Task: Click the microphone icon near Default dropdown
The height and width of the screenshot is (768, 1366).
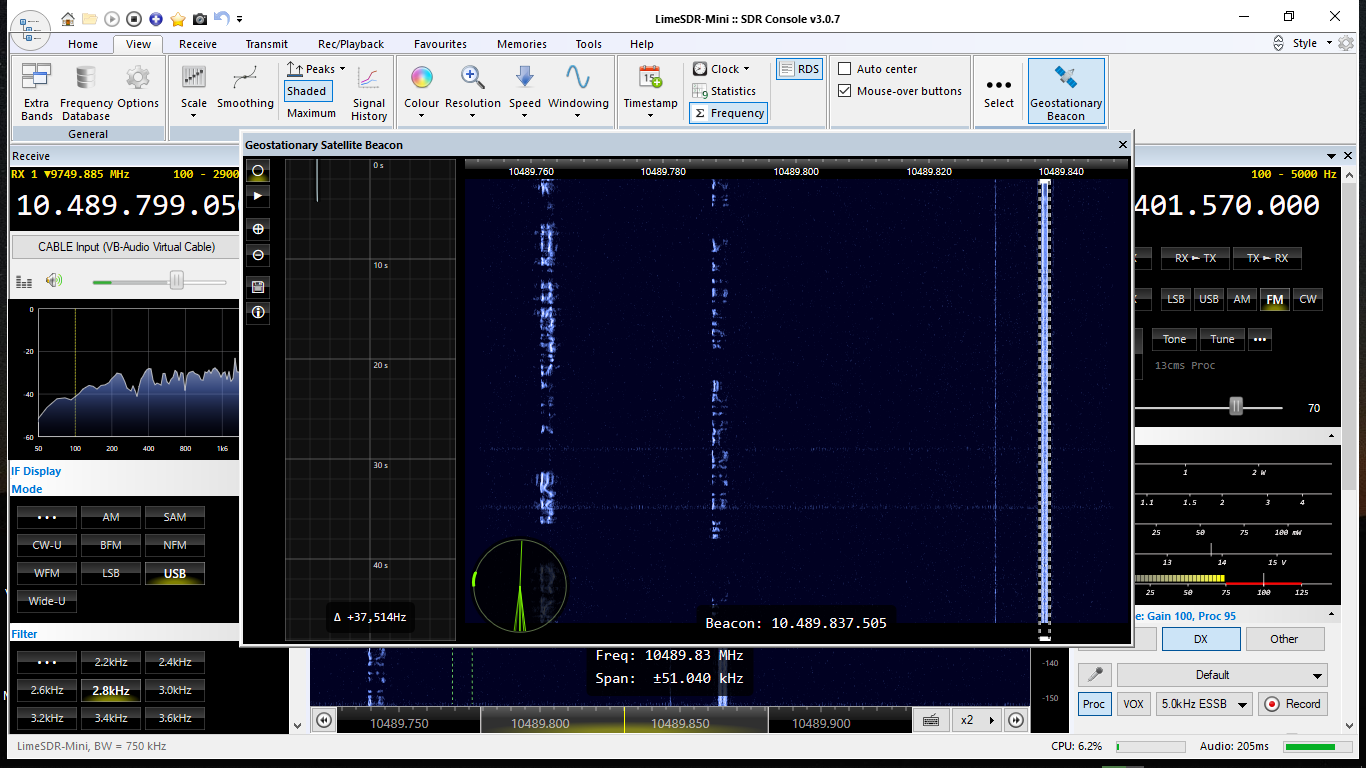Action: [x=1096, y=675]
